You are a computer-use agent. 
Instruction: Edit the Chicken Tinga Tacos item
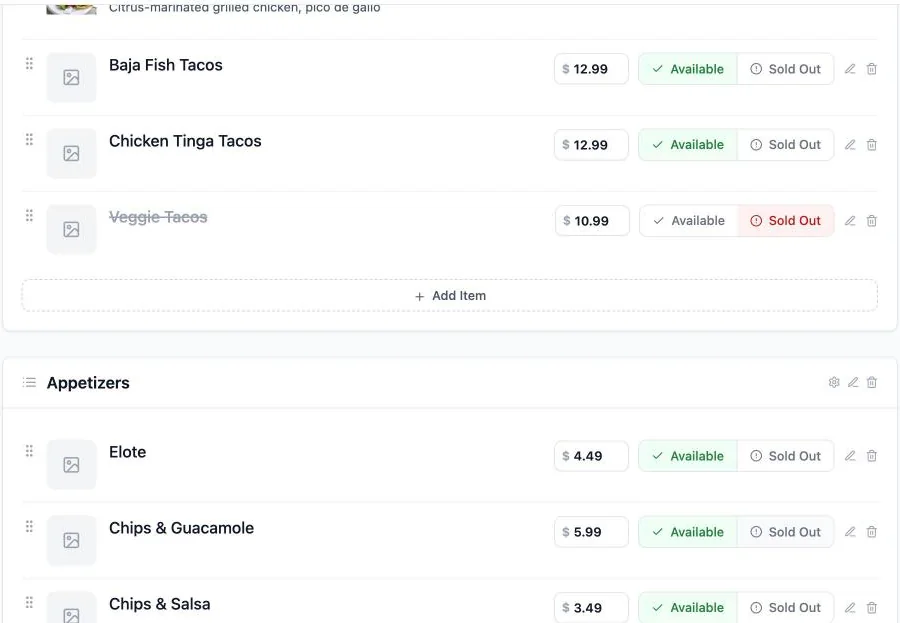(850, 145)
